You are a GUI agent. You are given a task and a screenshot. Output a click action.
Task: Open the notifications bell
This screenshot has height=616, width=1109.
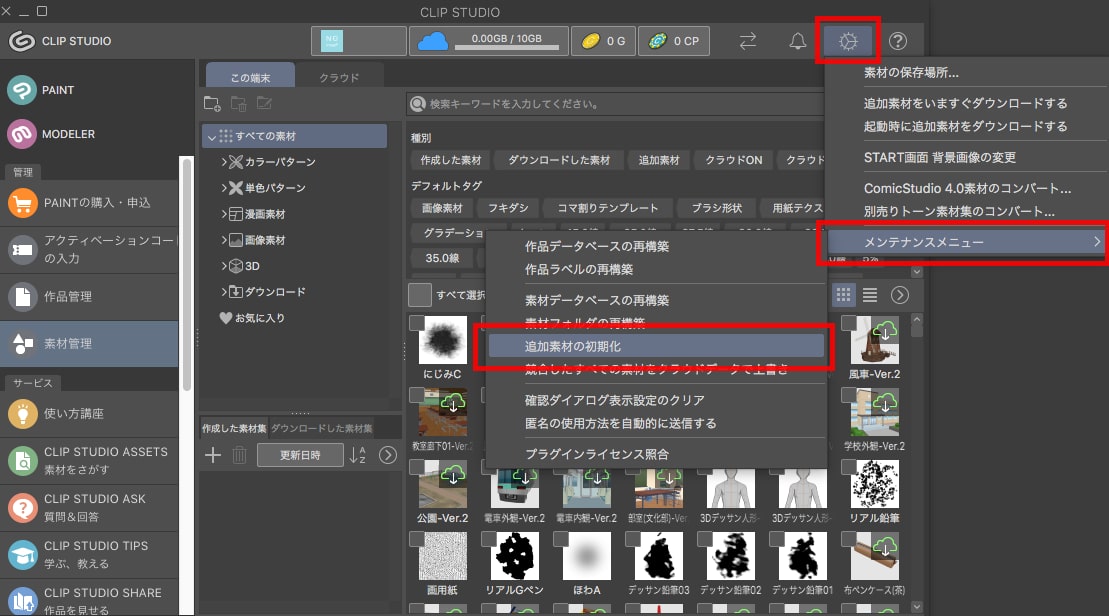pos(797,41)
